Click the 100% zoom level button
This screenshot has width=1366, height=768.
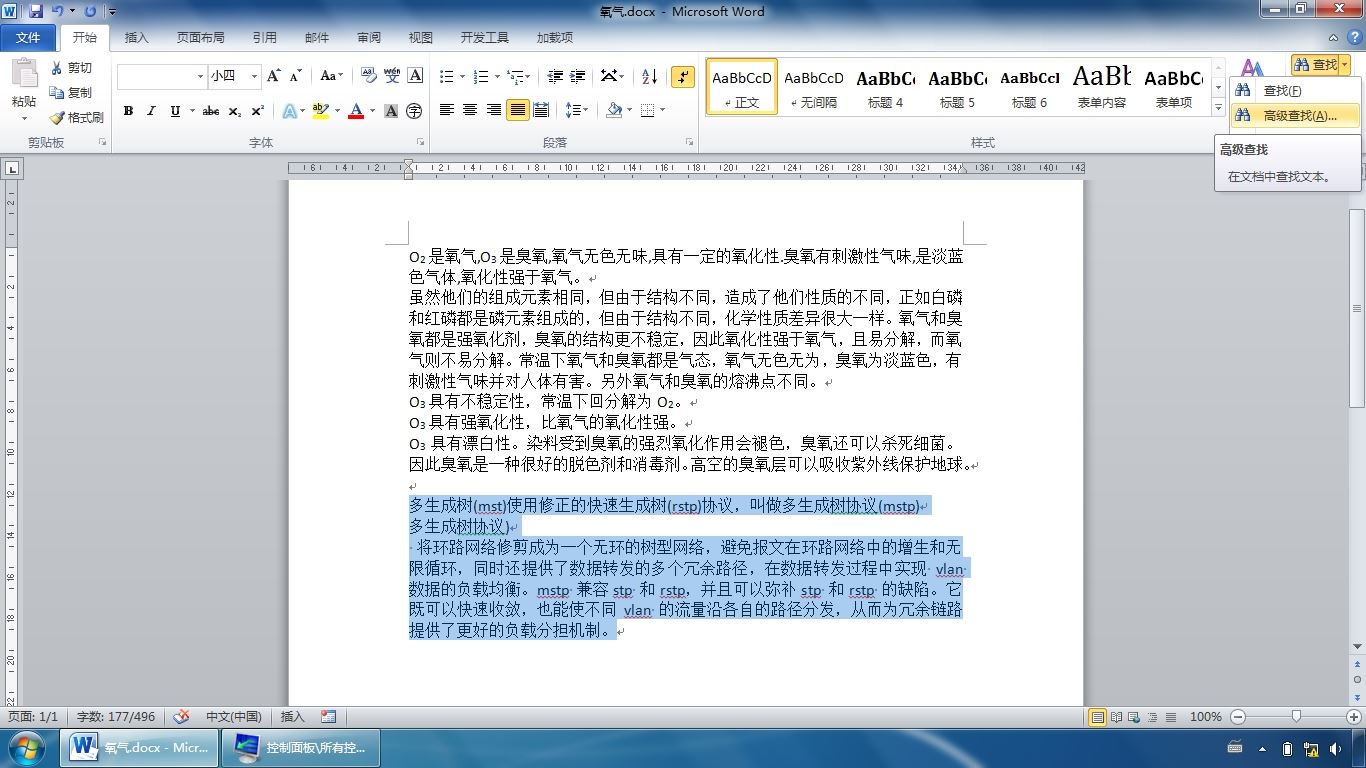coord(1206,717)
